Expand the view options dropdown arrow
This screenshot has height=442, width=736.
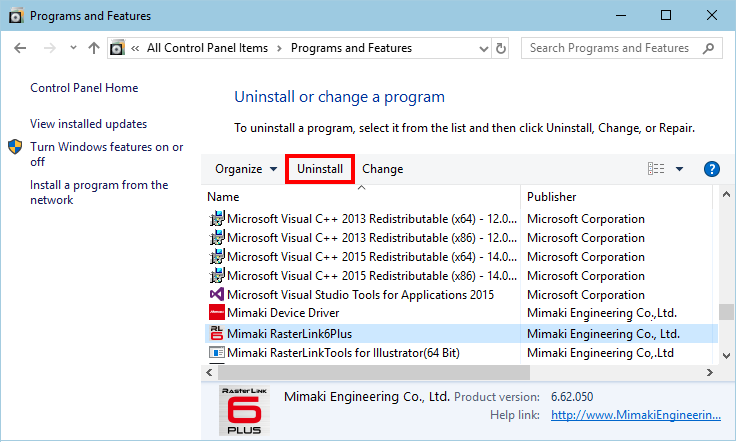pos(680,169)
